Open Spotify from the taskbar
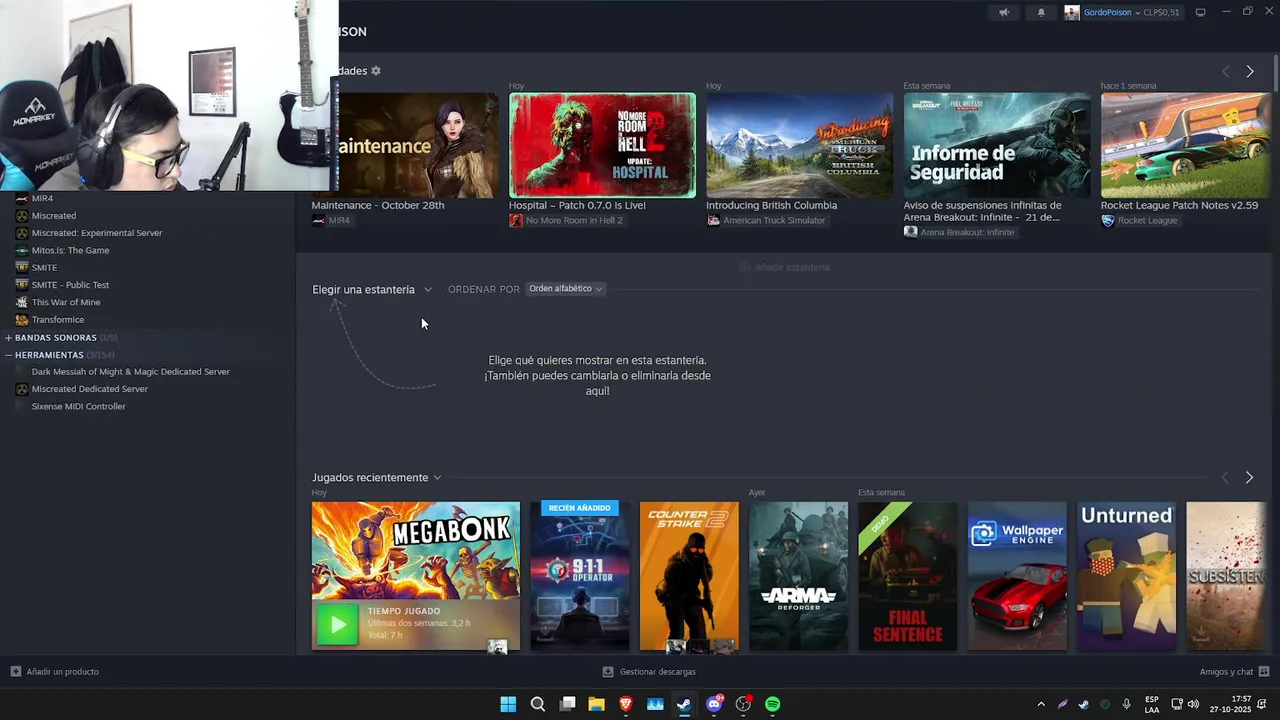The image size is (1280, 720). [773, 704]
